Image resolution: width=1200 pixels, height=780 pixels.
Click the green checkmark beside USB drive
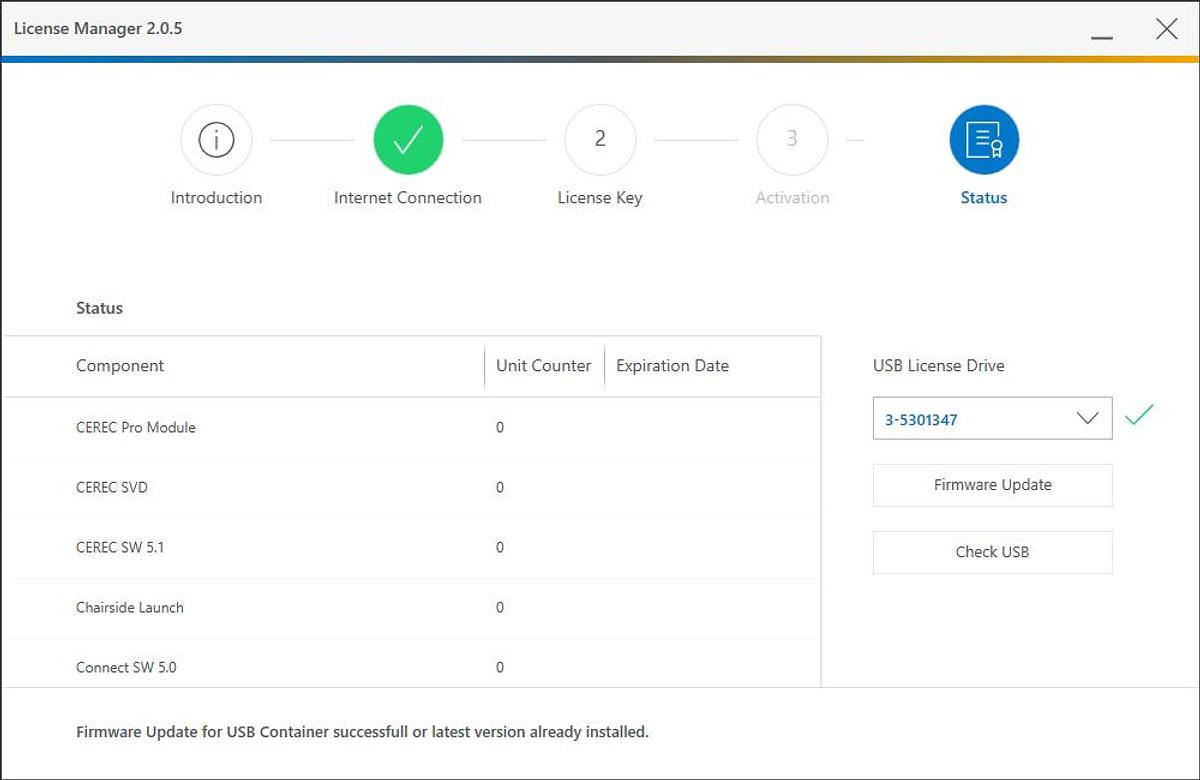(1139, 415)
